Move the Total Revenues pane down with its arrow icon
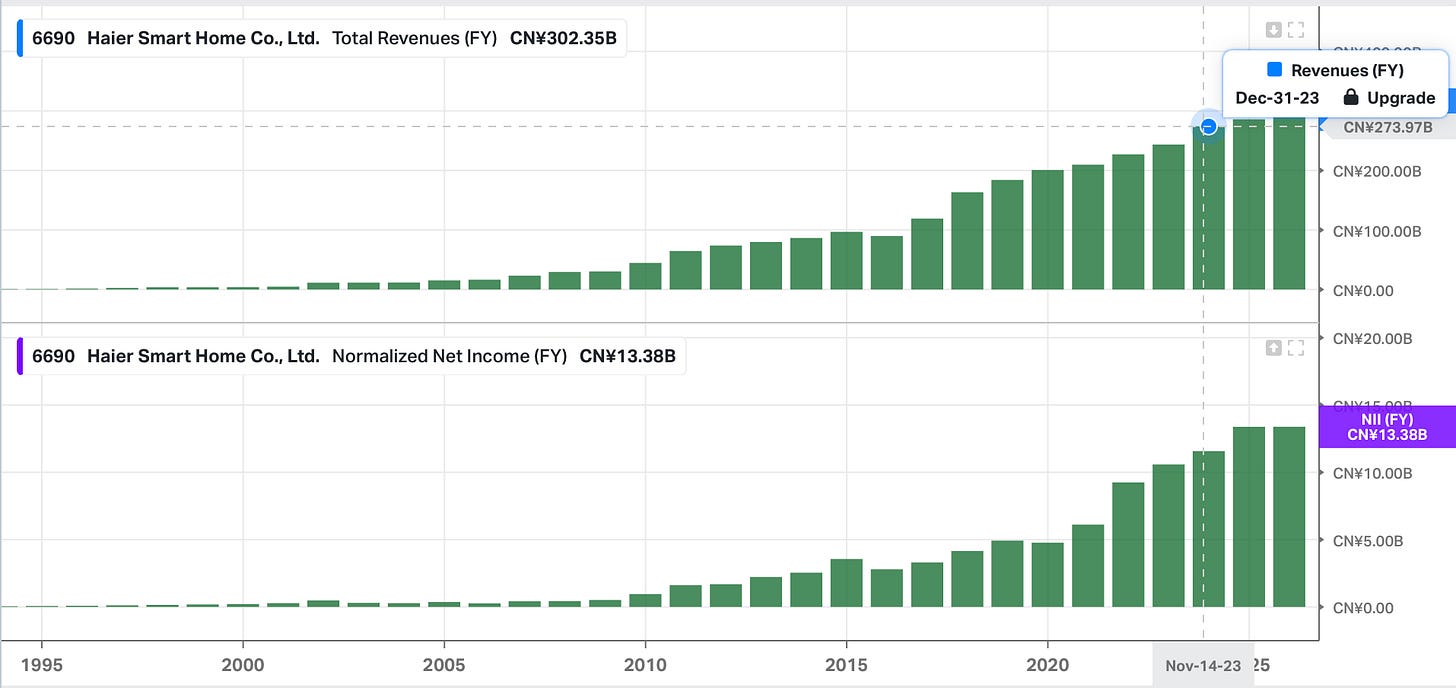The height and width of the screenshot is (688, 1456). pyautogui.click(x=1274, y=30)
